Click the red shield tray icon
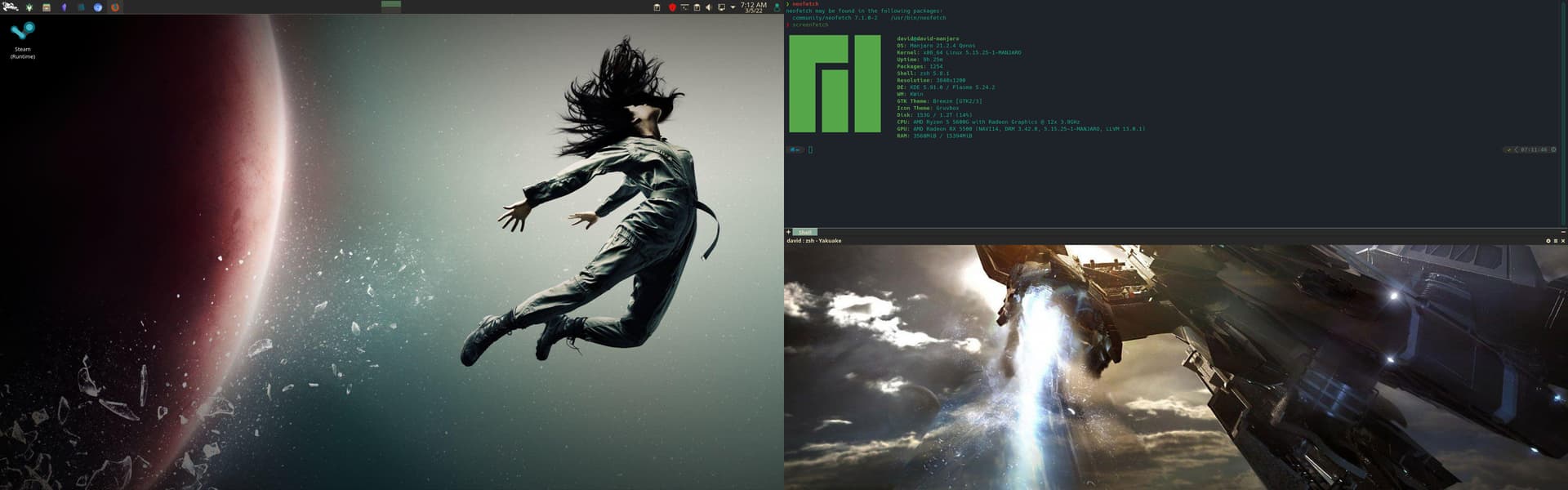 (x=672, y=7)
